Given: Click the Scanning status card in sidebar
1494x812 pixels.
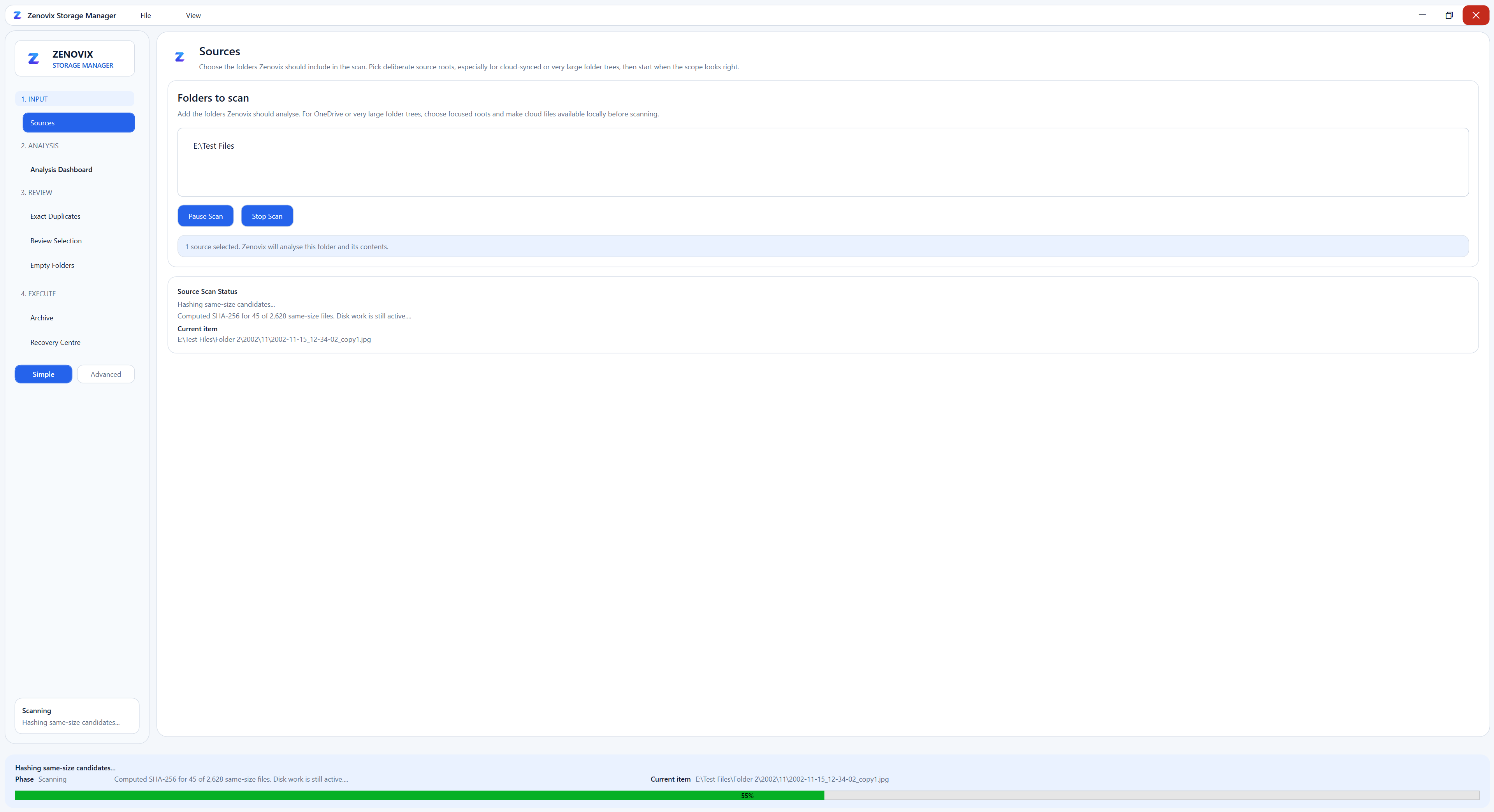Looking at the screenshot, I should click(77, 716).
